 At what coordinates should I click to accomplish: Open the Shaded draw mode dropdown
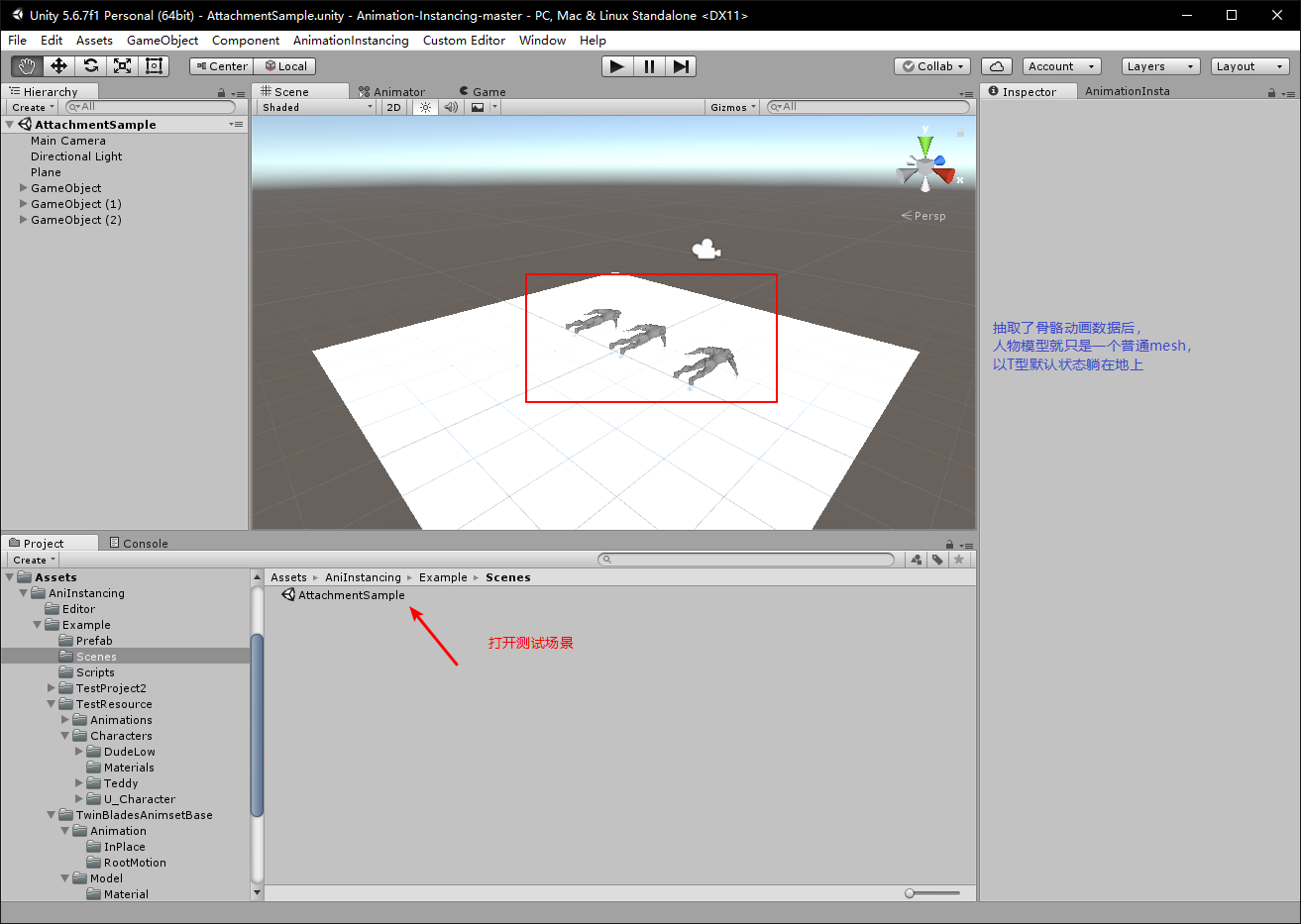[315, 106]
